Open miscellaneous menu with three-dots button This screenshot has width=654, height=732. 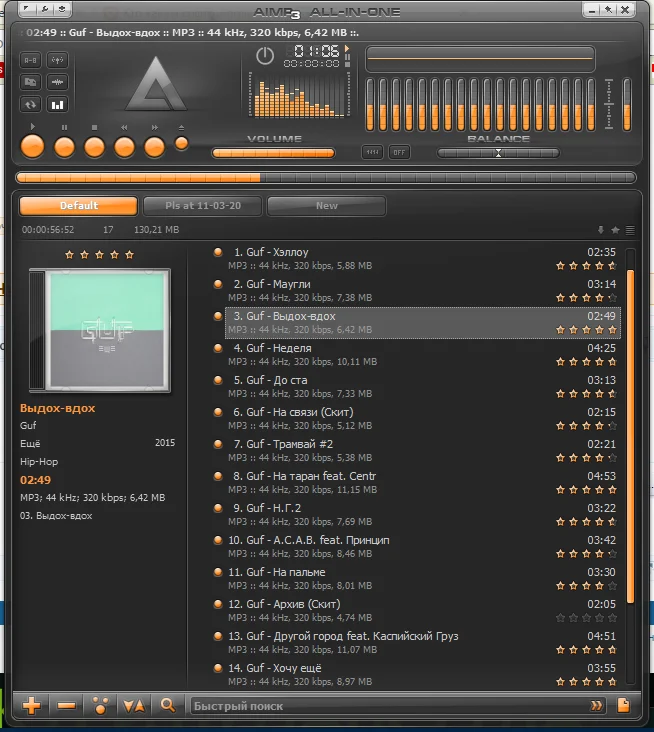[x=100, y=705]
